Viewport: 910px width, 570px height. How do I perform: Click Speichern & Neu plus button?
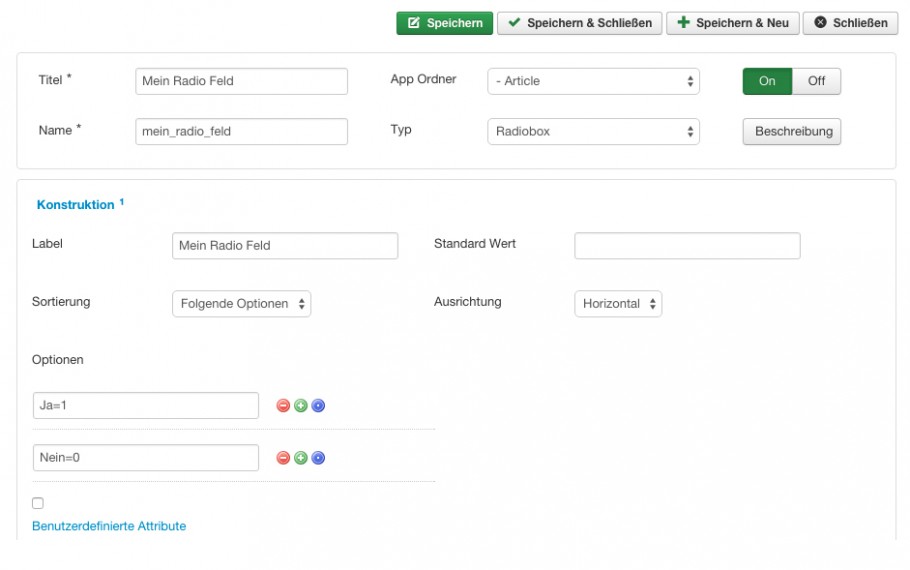732,23
